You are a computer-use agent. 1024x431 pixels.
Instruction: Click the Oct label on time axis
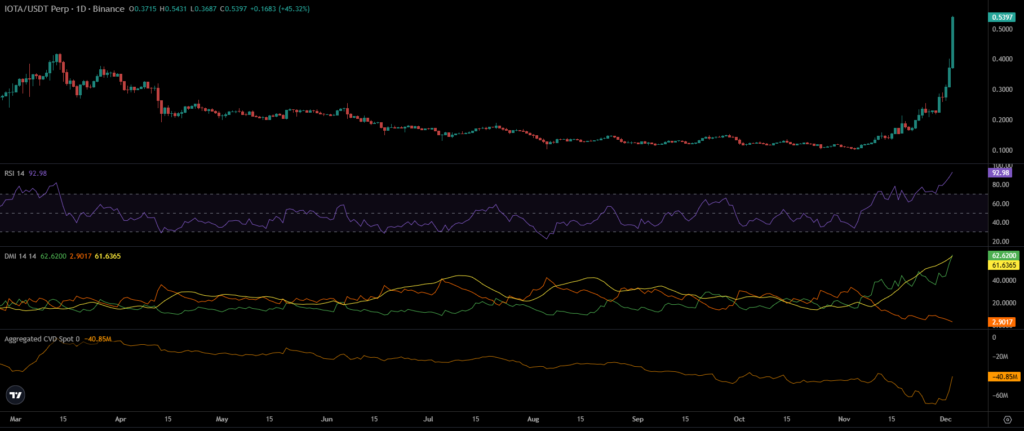click(x=739, y=419)
